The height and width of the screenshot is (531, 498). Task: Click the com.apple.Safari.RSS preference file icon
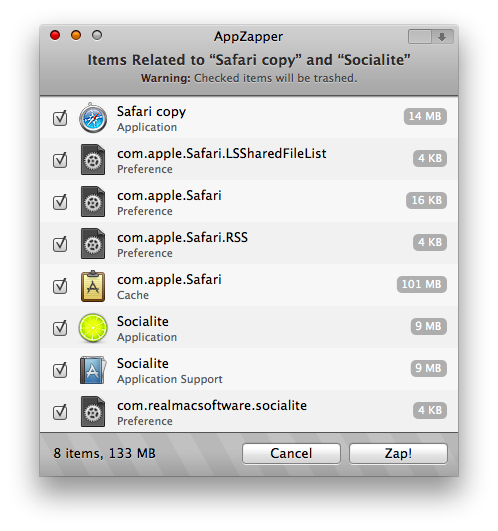point(93,243)
